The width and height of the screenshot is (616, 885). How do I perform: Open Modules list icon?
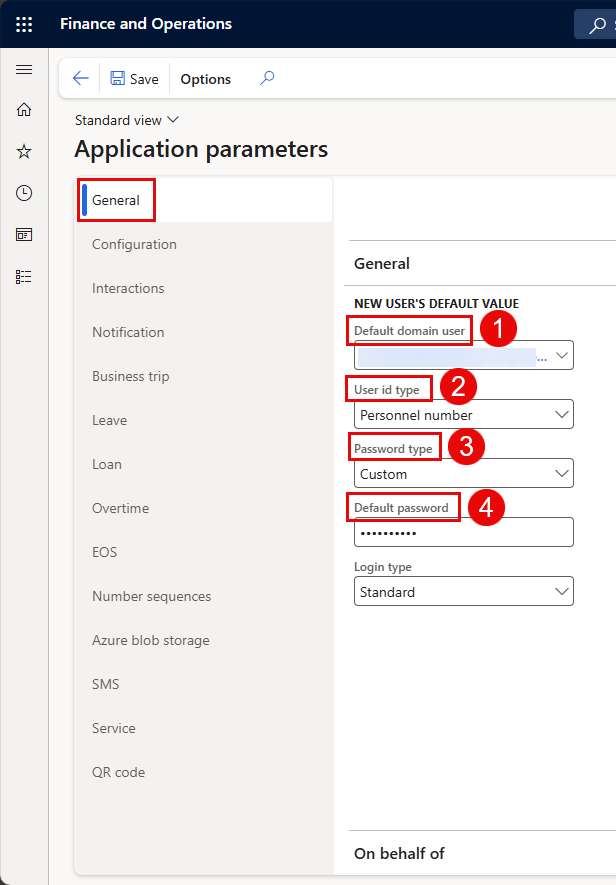pyautogui.click(x=24, y=277)
